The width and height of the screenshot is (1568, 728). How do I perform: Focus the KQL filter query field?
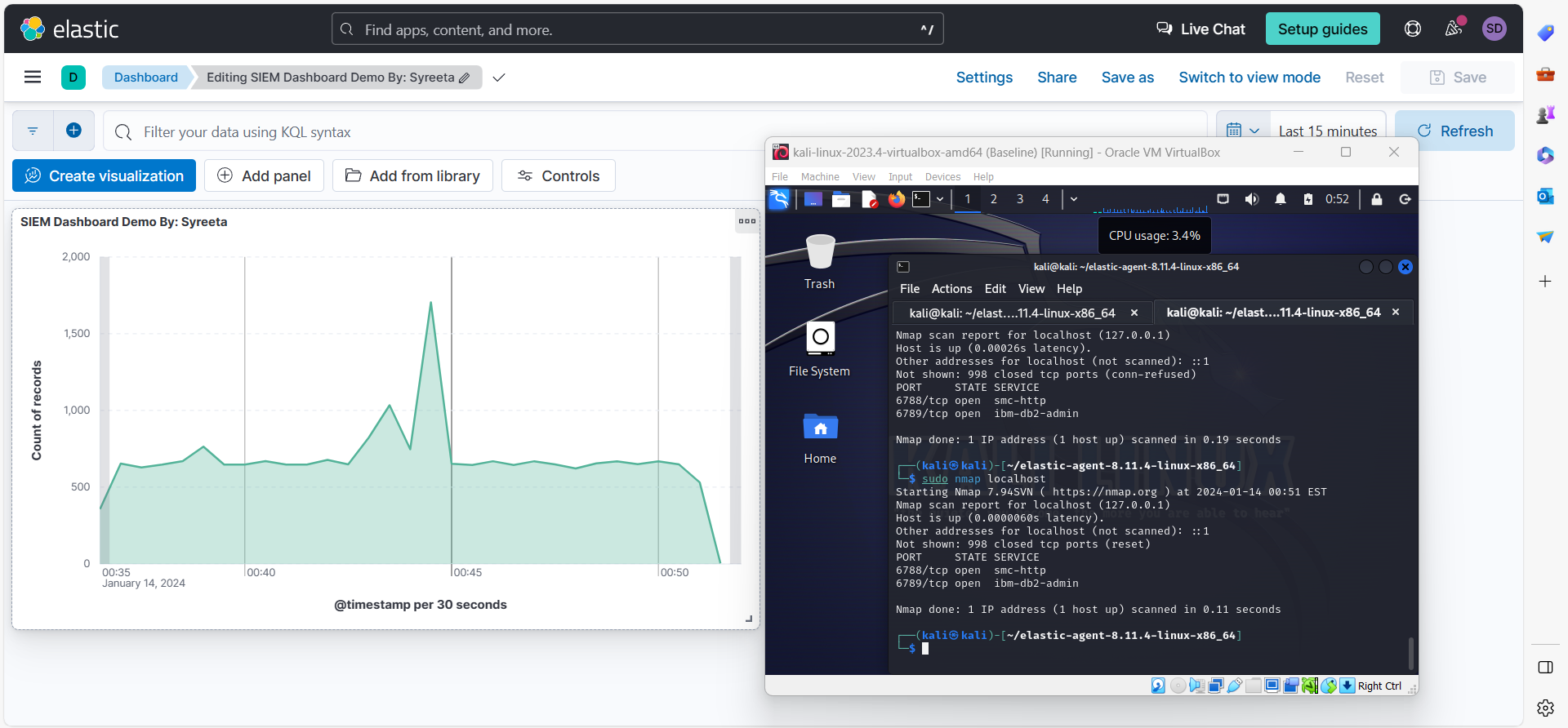tap(653, 131)
